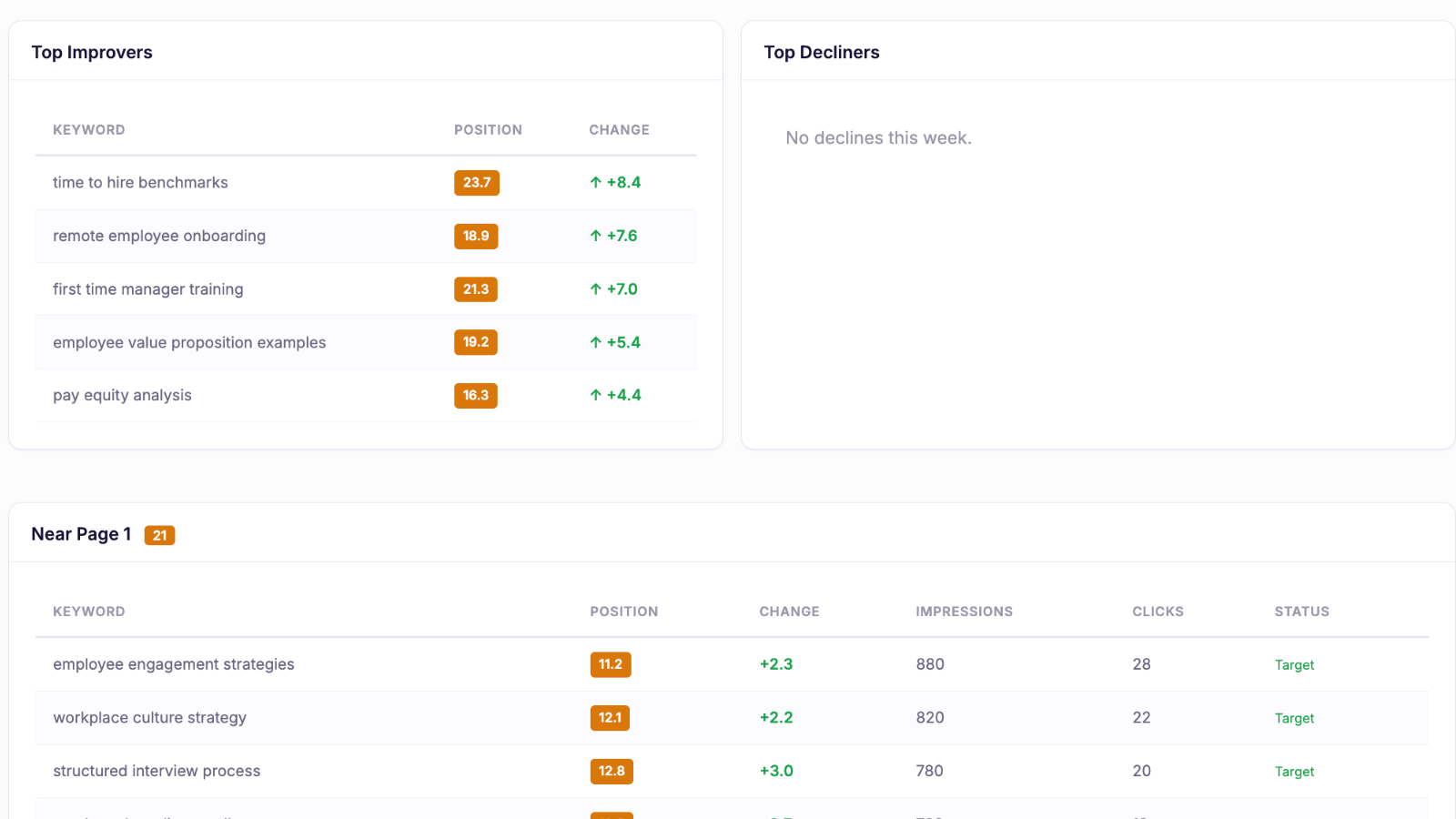Viewport: 1456px width, 819px height.
Task: Click the up arrow icon beside +8.4
Action: point(596,183)
